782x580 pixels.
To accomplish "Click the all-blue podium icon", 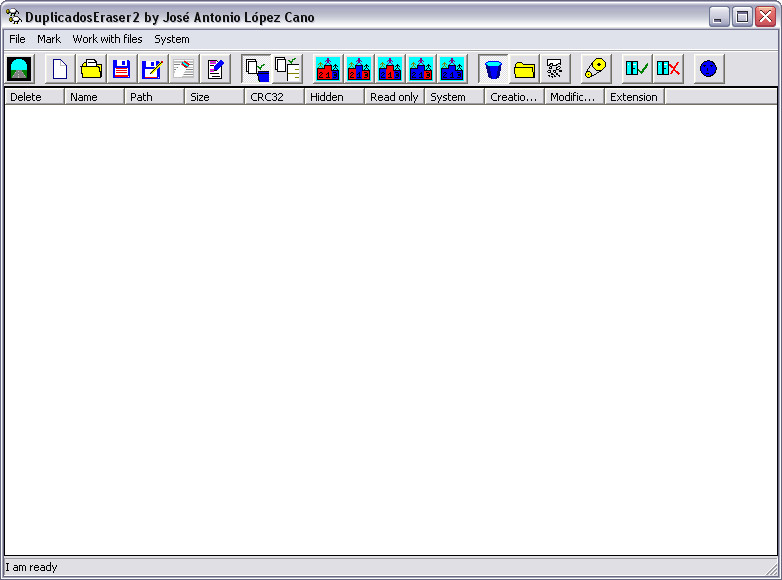I will pyautogui.click(x=452, y=69).
